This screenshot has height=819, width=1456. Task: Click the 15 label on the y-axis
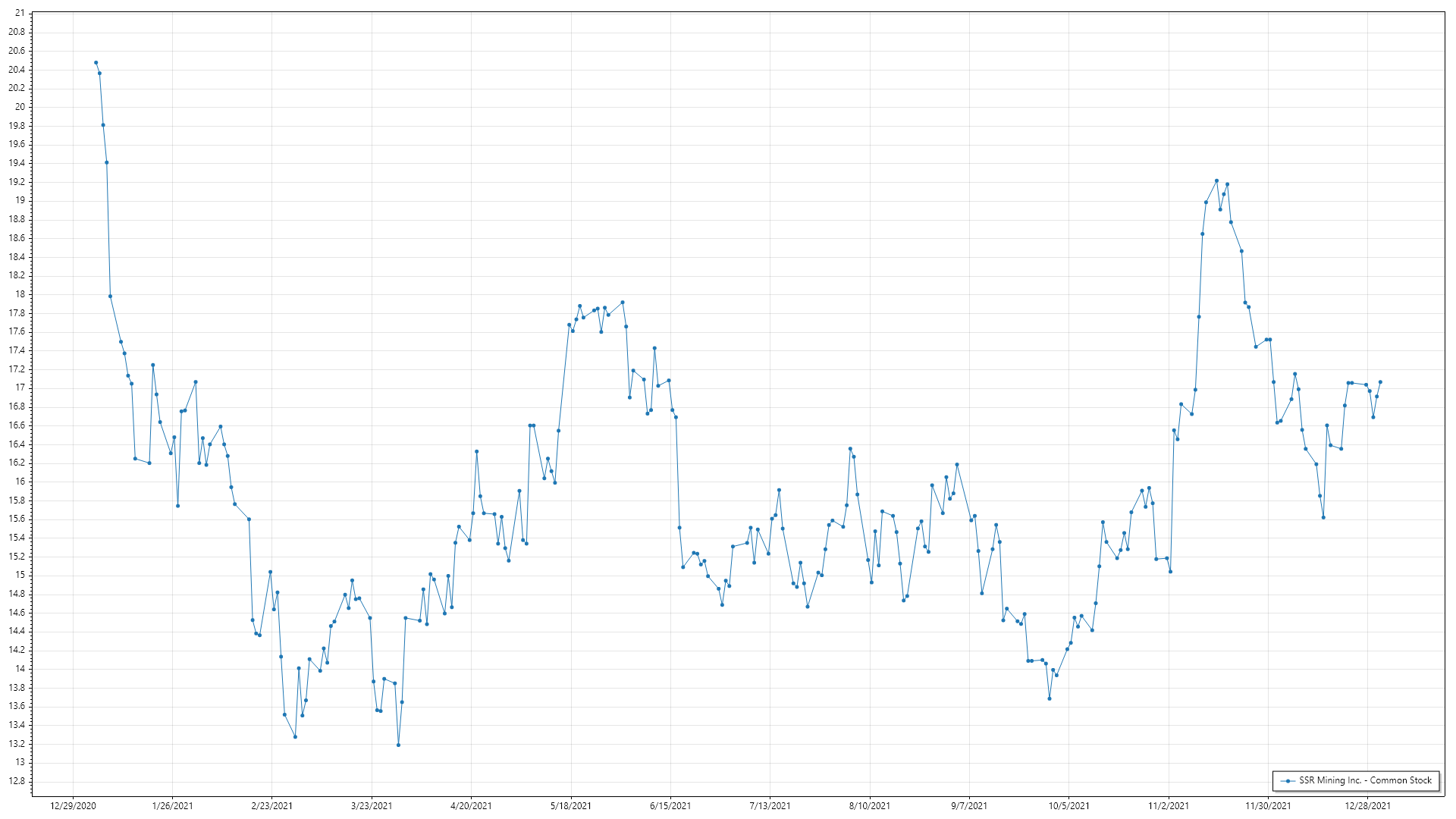point(20,575)
